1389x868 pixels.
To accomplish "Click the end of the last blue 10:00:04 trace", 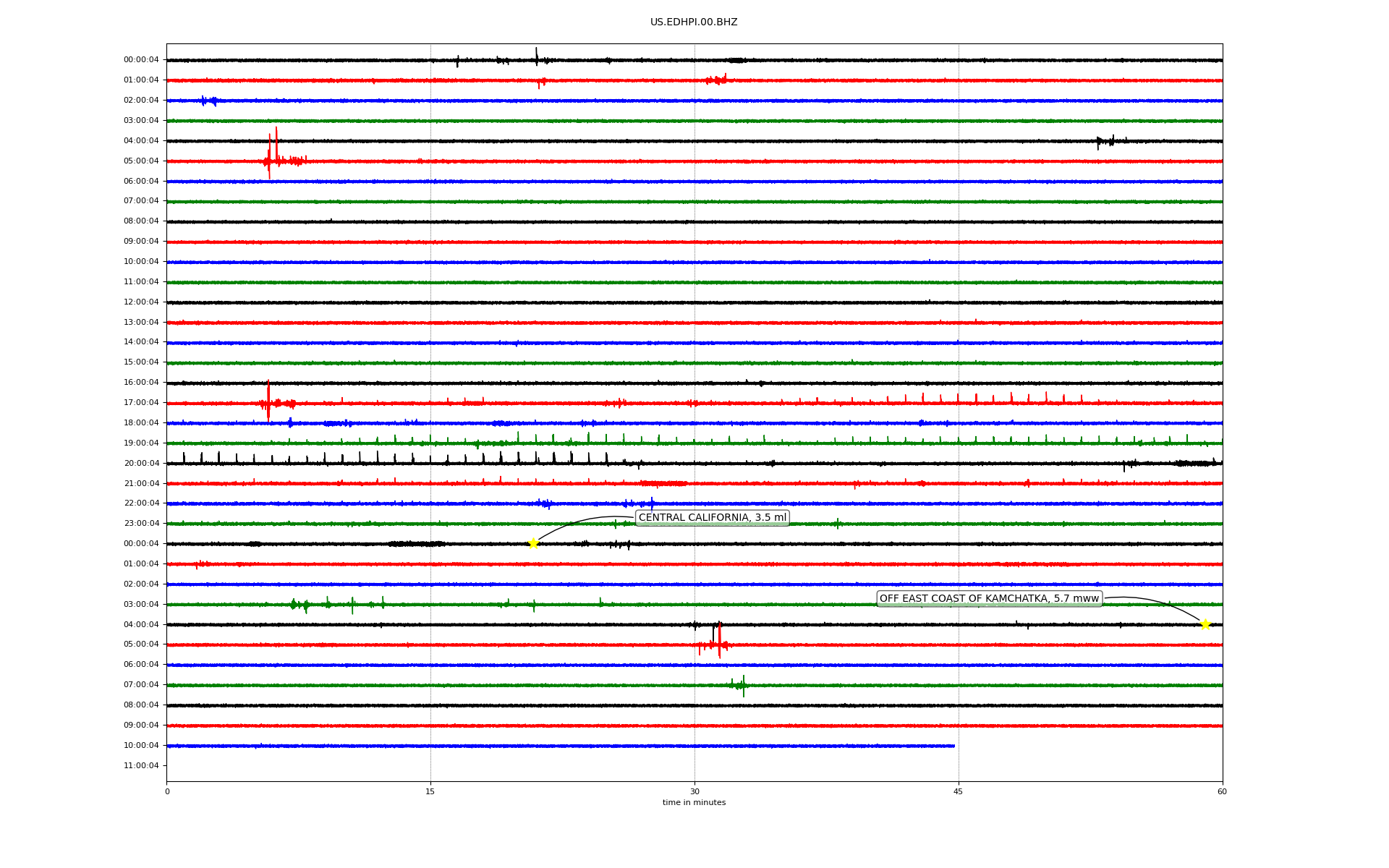I will 953,746.
